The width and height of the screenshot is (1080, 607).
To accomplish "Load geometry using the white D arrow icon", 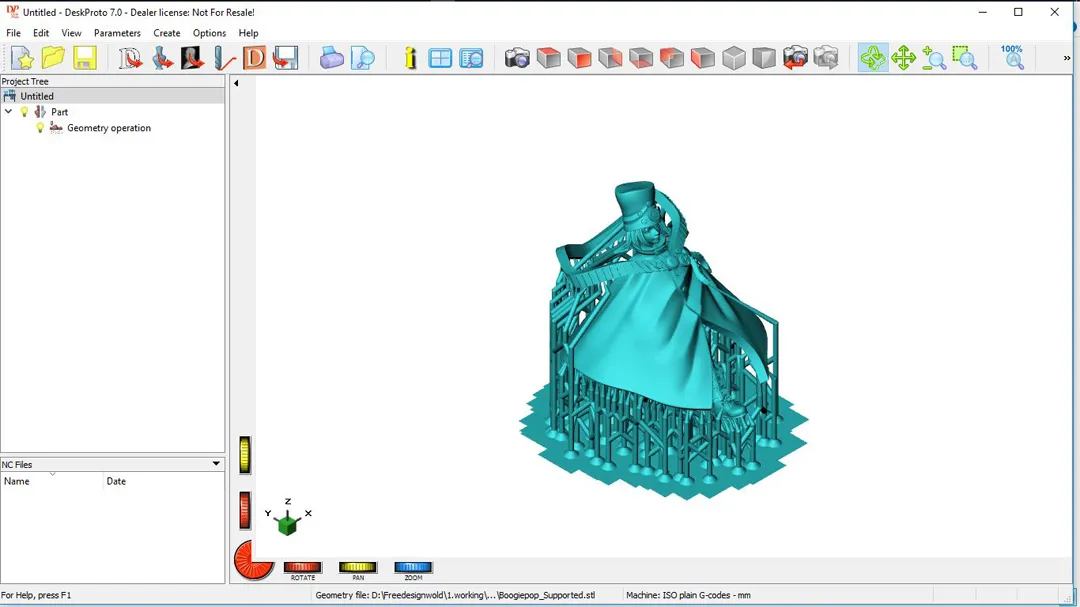I will 129,58.
